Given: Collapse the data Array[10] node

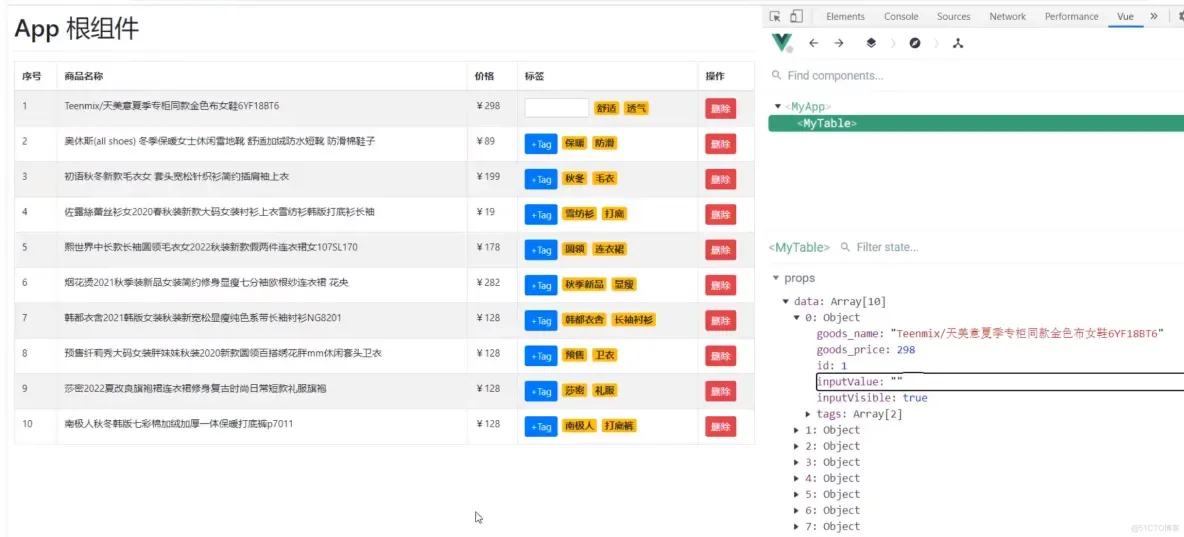Looking at the screenshot, I should click(786, 301).
